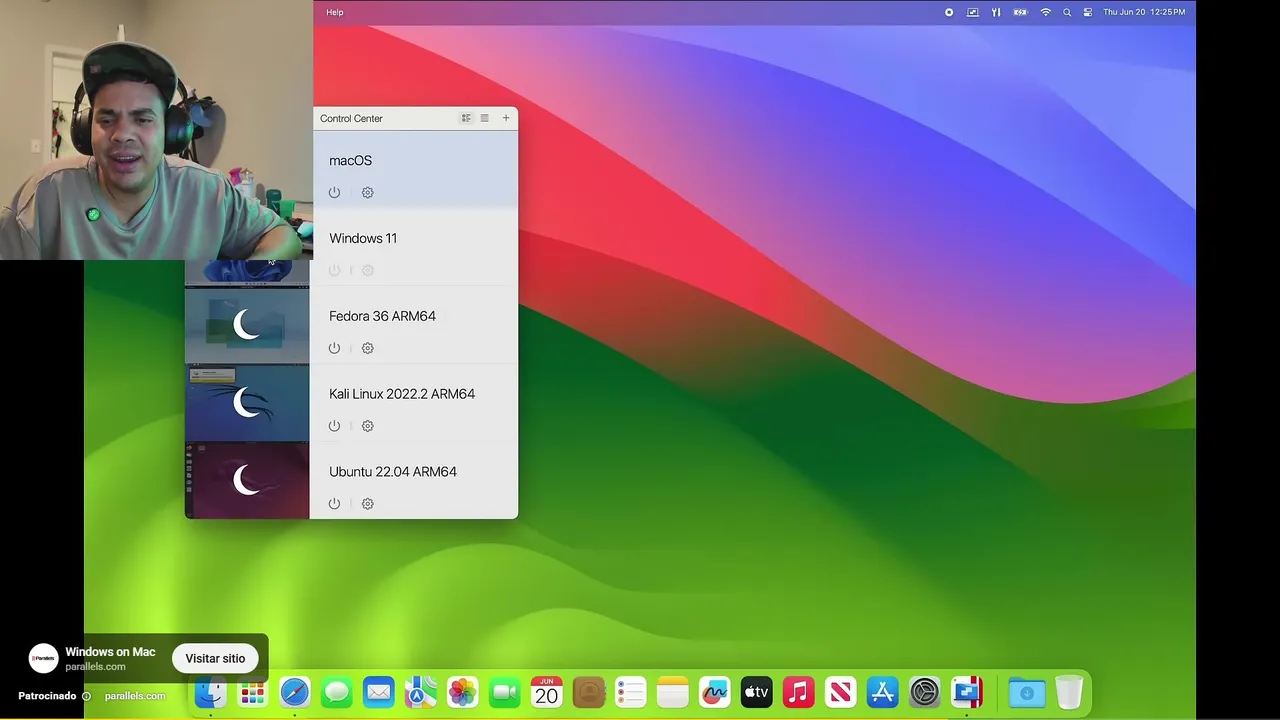Click the Windows 11 power icon
The height and width of the screenshot is (720, 1280).
[334, 270]
